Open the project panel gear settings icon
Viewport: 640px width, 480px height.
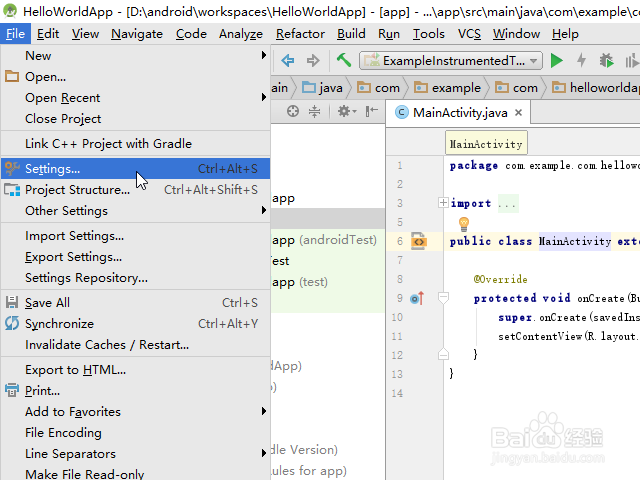coord(347,111)
